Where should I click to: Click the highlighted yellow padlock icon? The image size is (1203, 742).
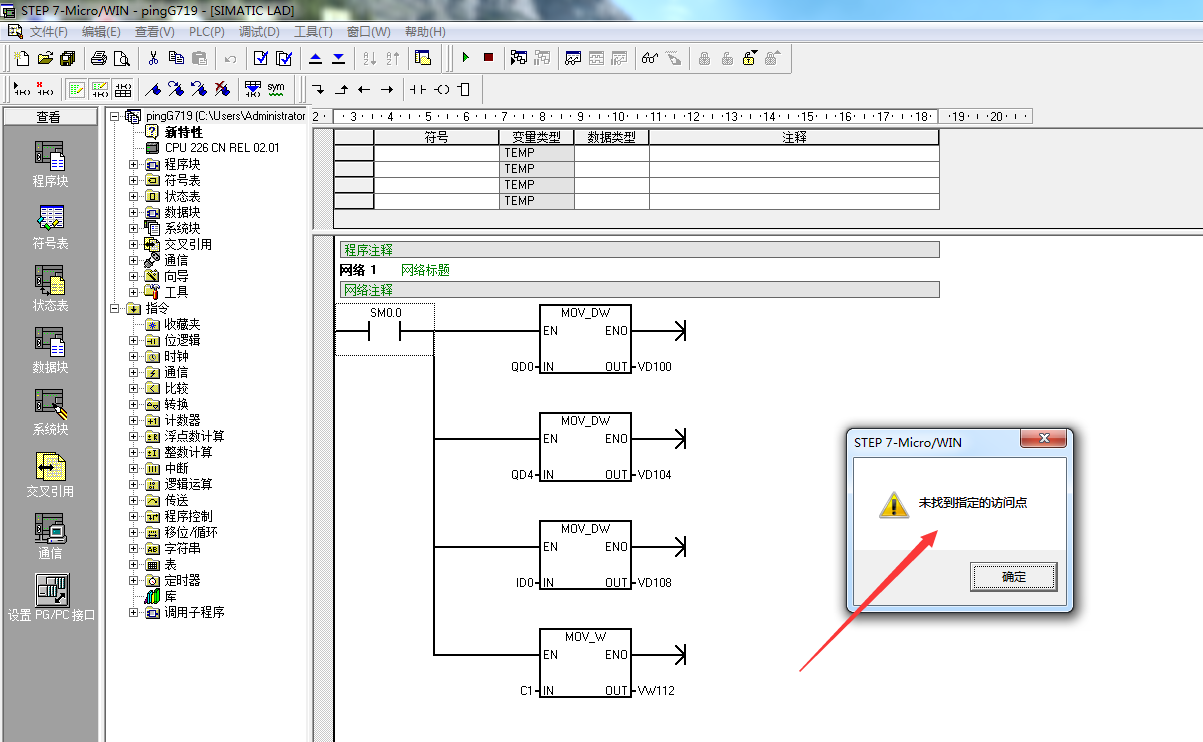pyautogui.click(x=749, y=58)
